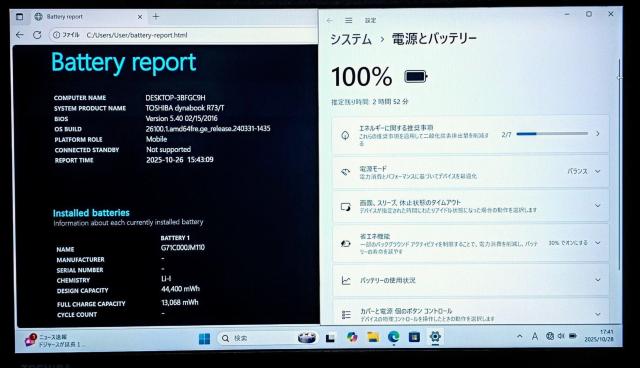Screen dimensions: 640x368
Task: Expand the 省エネ機能 energy saver section
Action: 471,243
